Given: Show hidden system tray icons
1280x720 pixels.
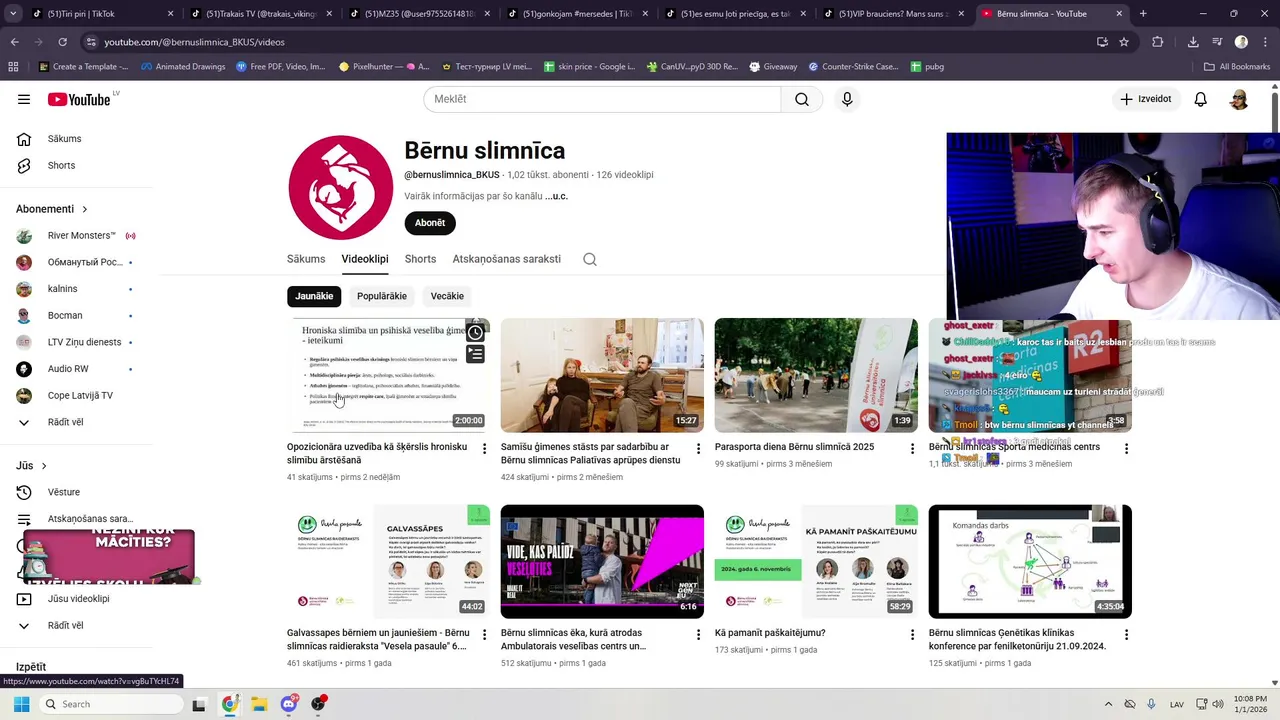Looking at the screenshot, I should (x=1108, y=704).
